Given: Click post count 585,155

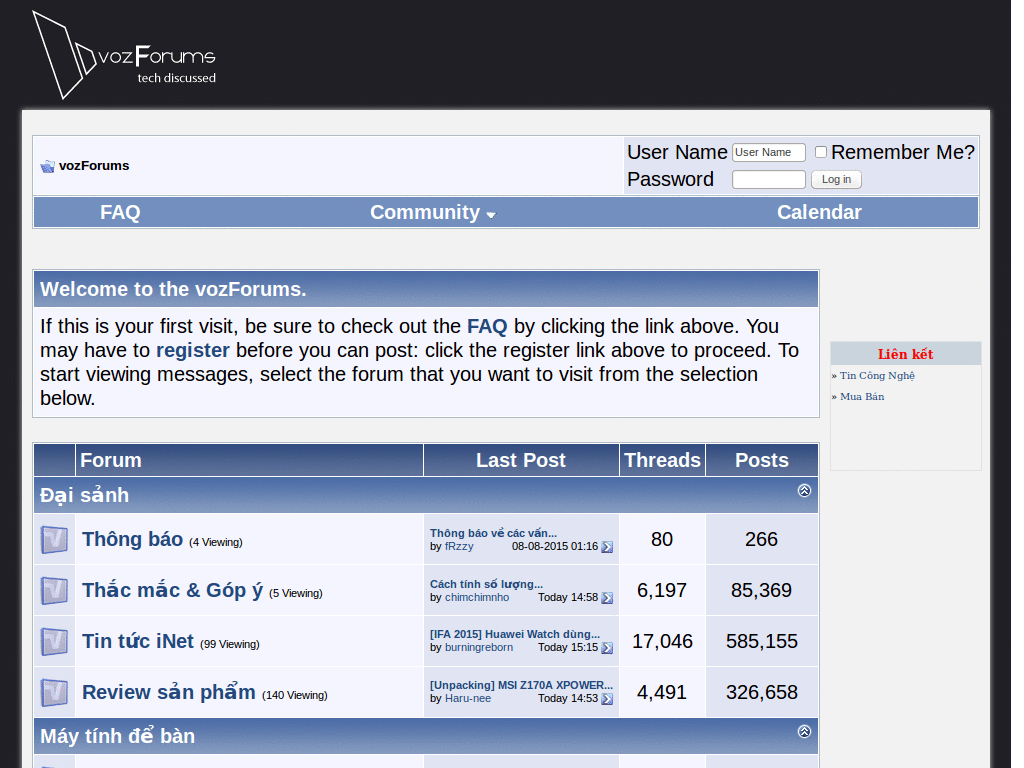Looking at the screenshot, I should [762, 641].
